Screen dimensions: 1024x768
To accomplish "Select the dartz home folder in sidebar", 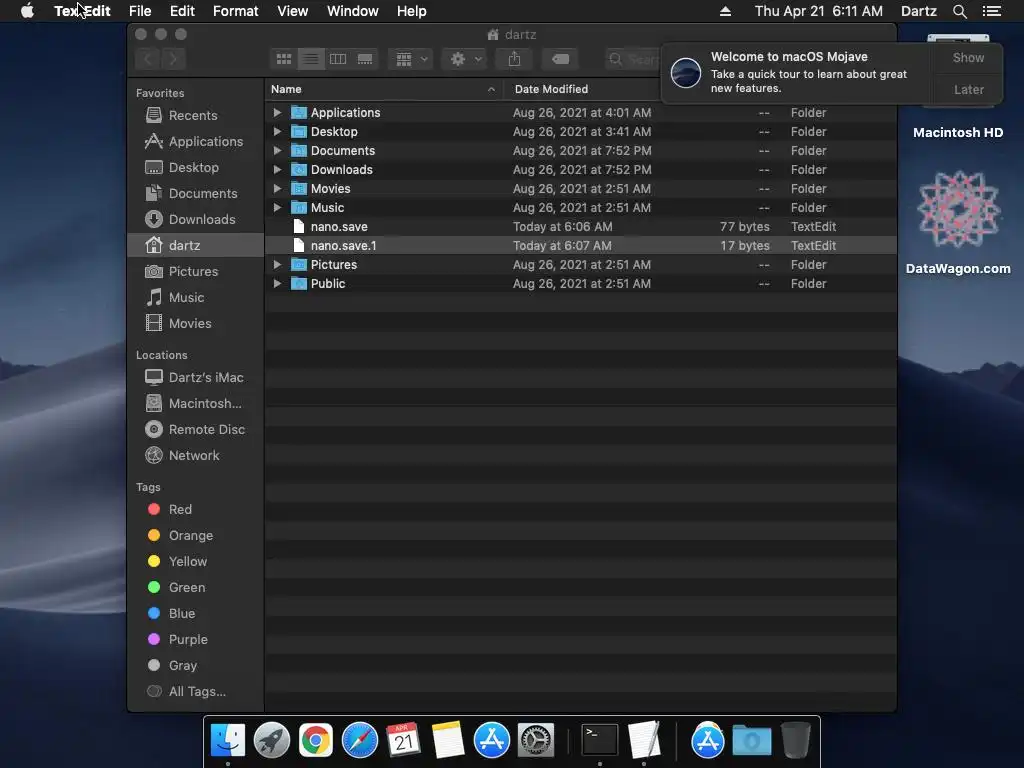I will (x=196, y=246).
